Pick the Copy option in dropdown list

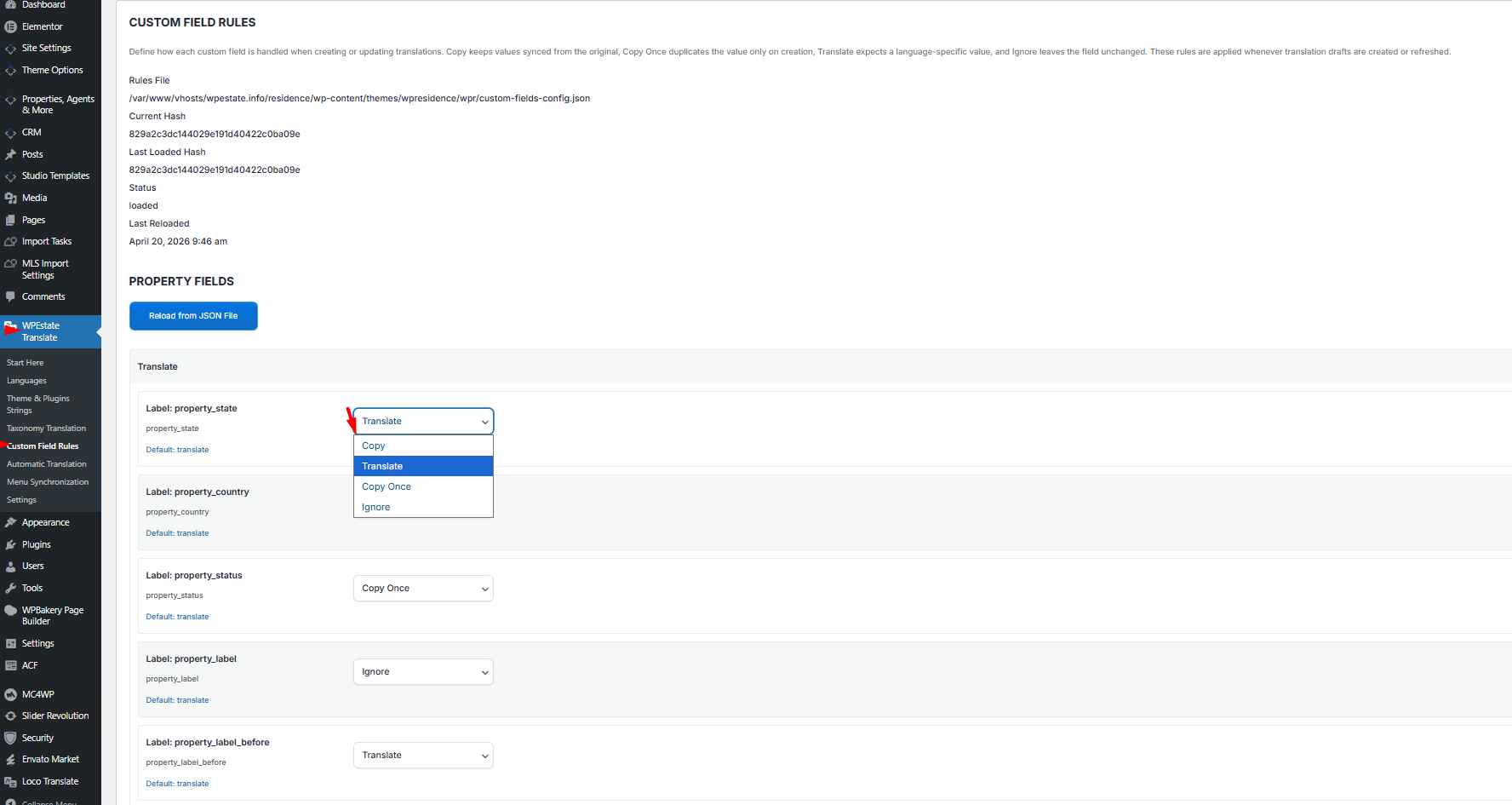374,446
